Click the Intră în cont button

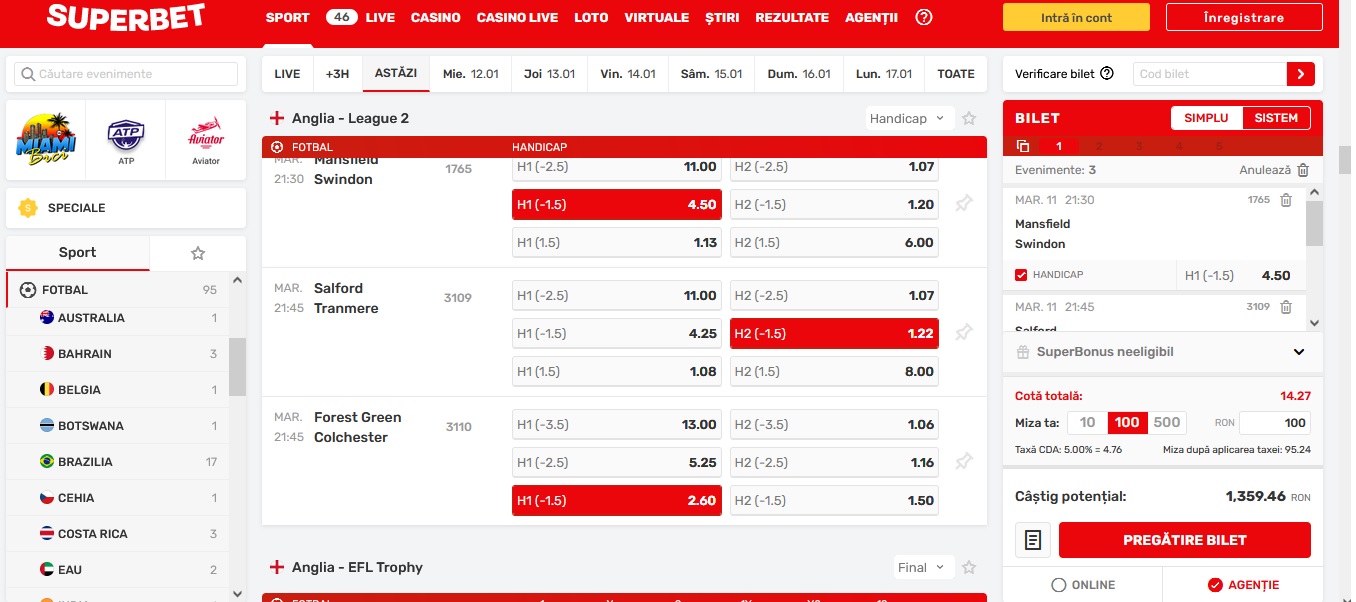tap(1077, 17)
